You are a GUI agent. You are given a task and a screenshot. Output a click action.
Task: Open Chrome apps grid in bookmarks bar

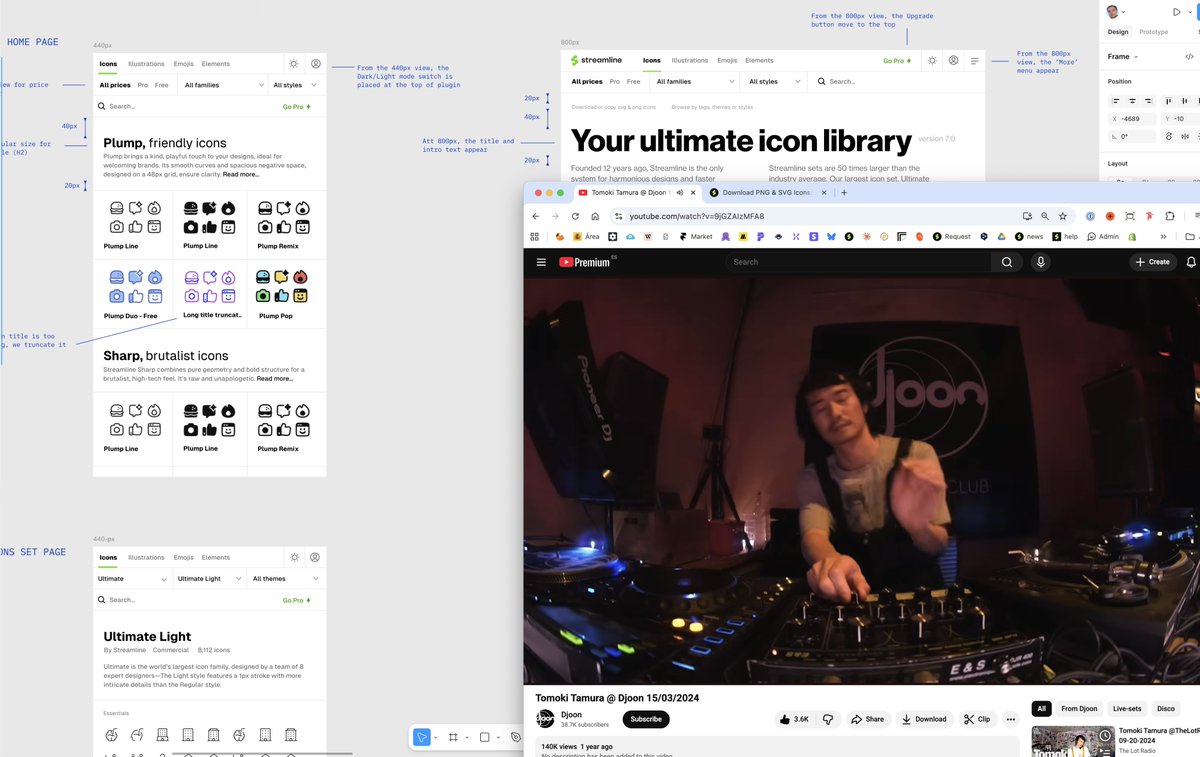[535, 237]
